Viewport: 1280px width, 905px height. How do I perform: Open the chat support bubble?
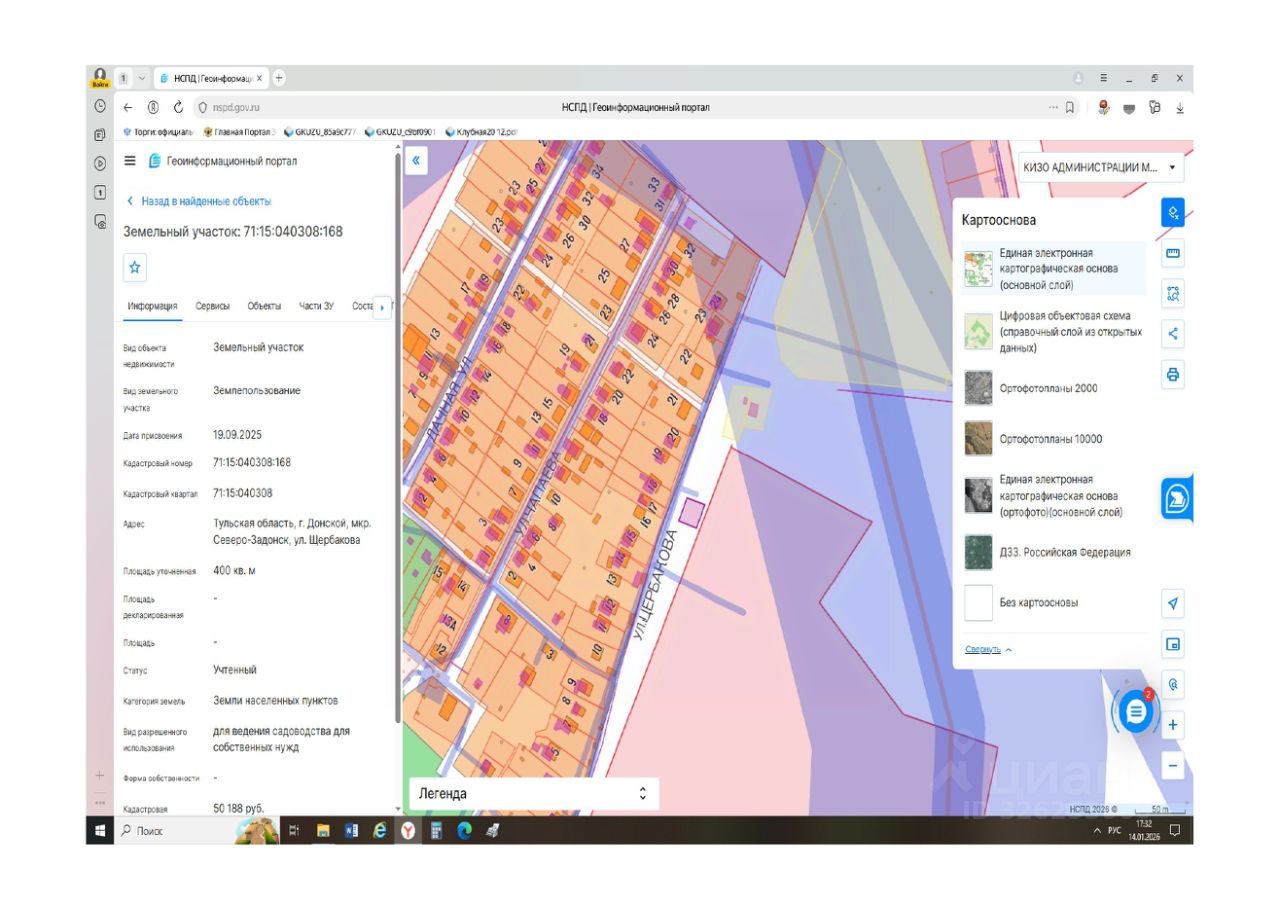tap(1135, 712)
